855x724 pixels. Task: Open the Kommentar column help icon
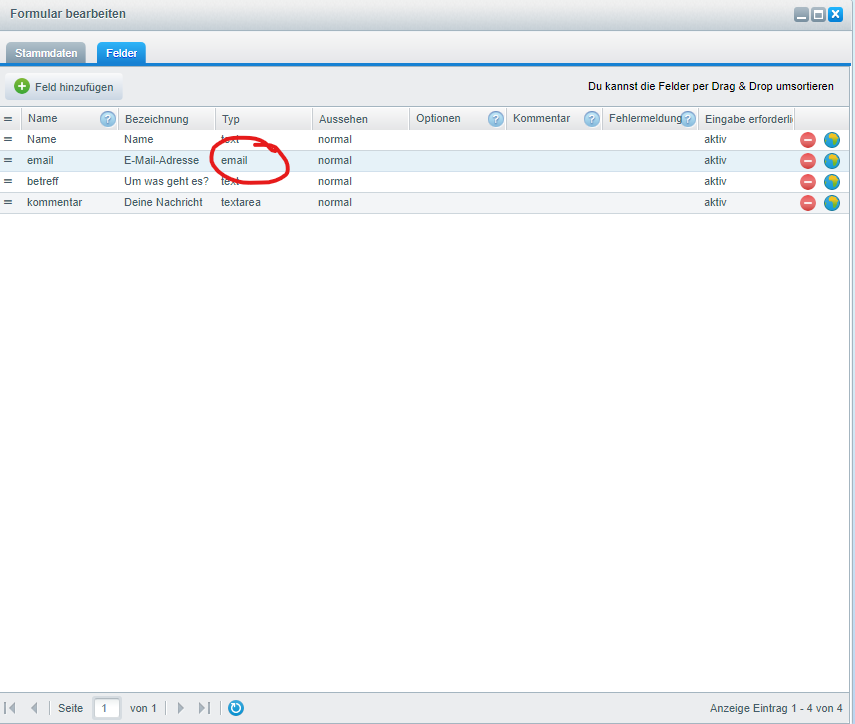592,119
